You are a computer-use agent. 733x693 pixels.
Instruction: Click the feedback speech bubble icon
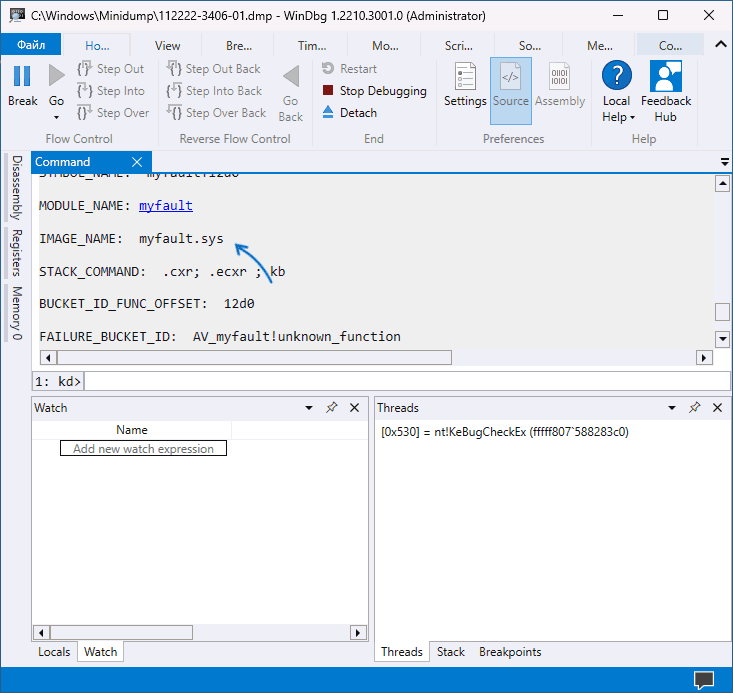tap(704, 680)
